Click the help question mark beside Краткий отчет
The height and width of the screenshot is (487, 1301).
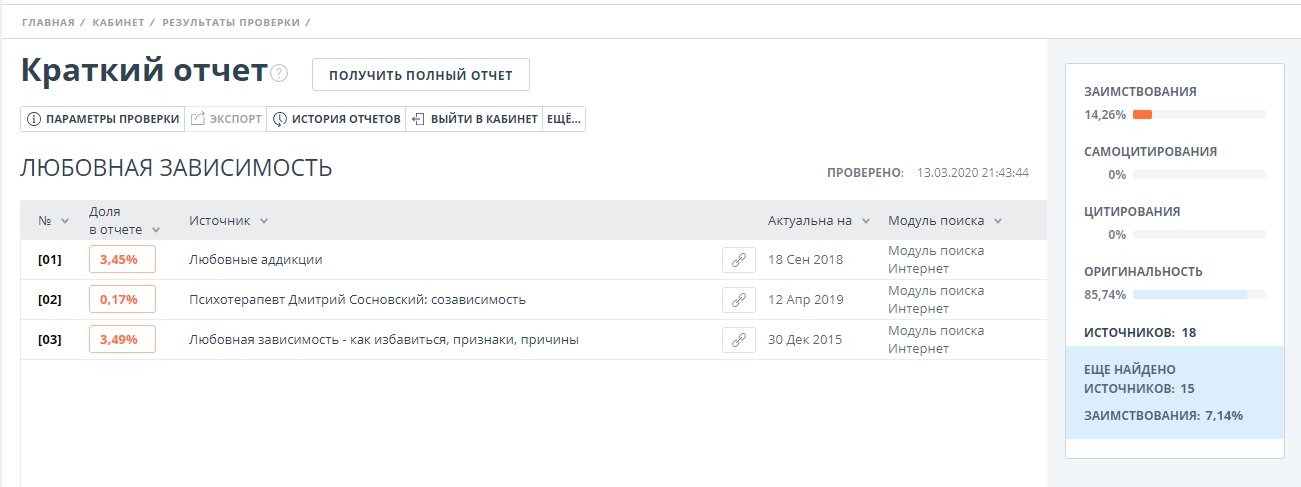coord(279,73)
